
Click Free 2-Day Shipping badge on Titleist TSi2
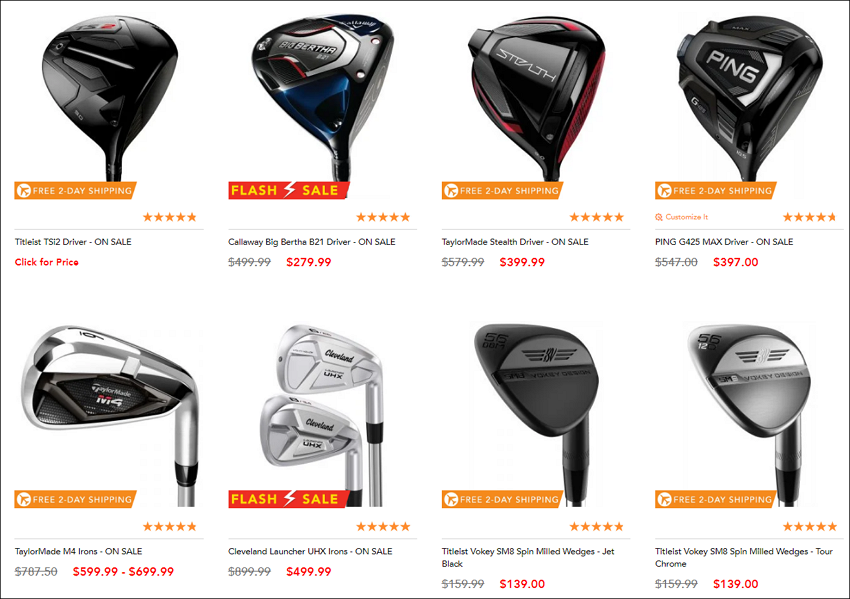click(x=75, y=190)
